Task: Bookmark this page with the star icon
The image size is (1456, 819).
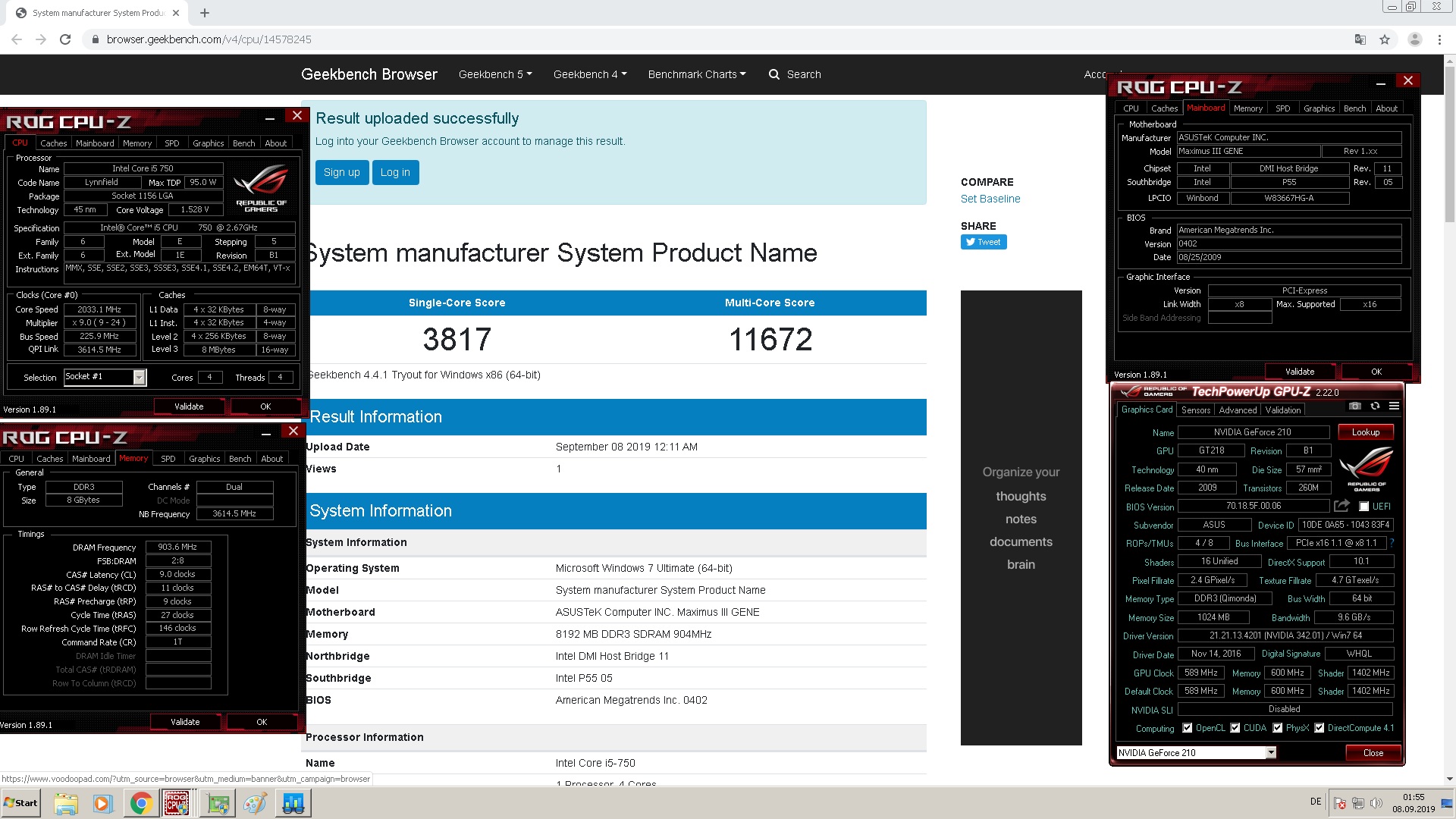Action: pyautogui.click(x=1385, y=39)
